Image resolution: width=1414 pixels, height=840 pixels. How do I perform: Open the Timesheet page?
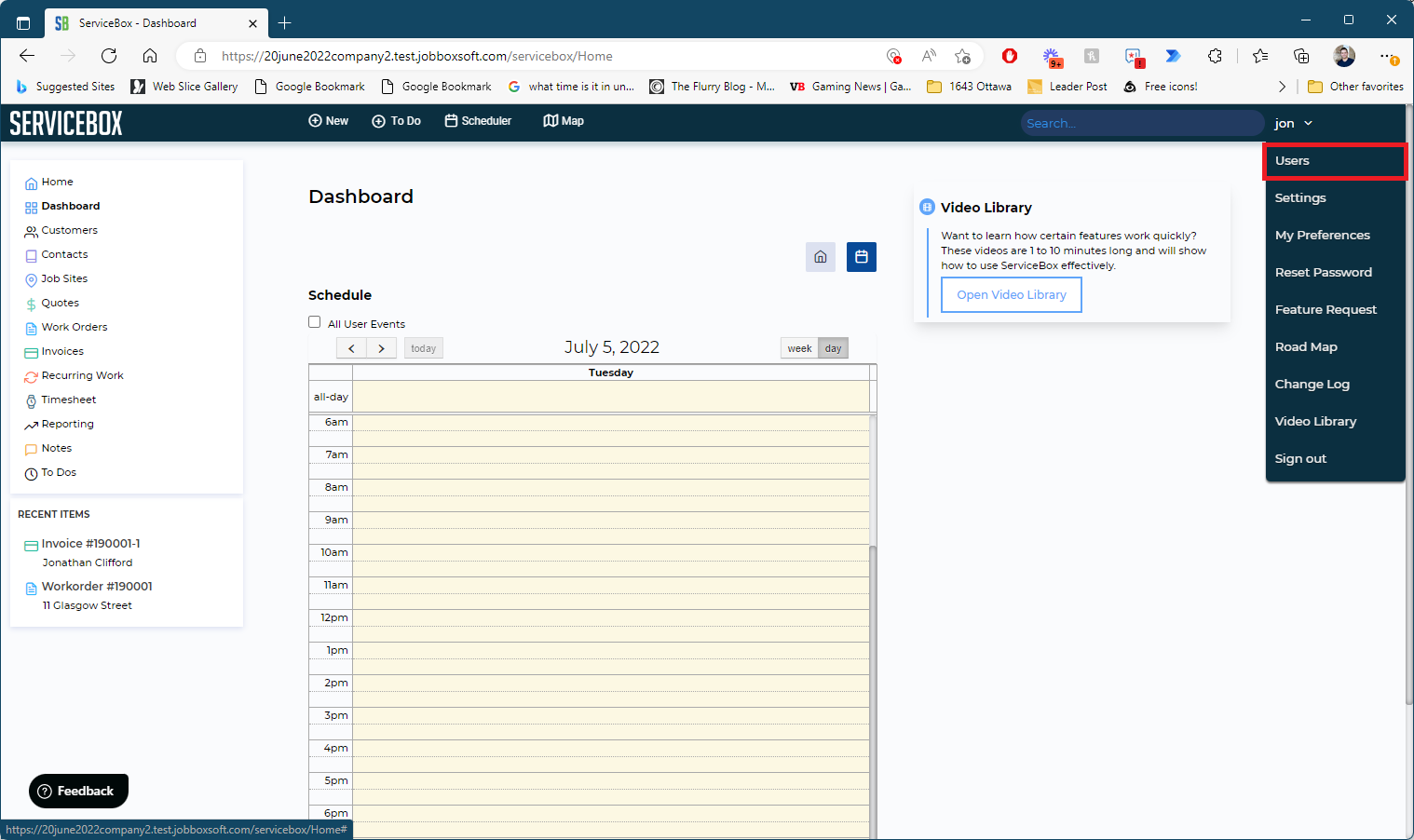(68, 400)
